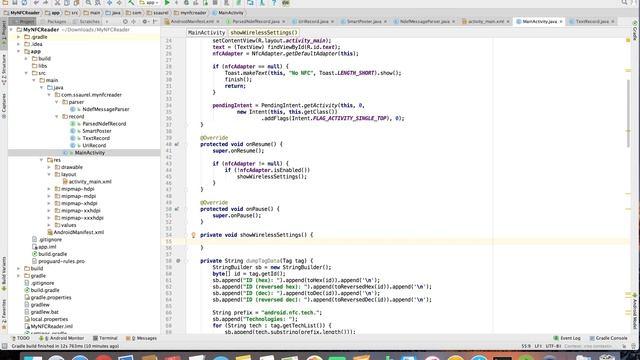Viewport: 640px width, 360px height.
Task: Click the Undo arrow in toolbar
Action: [36, 3]
